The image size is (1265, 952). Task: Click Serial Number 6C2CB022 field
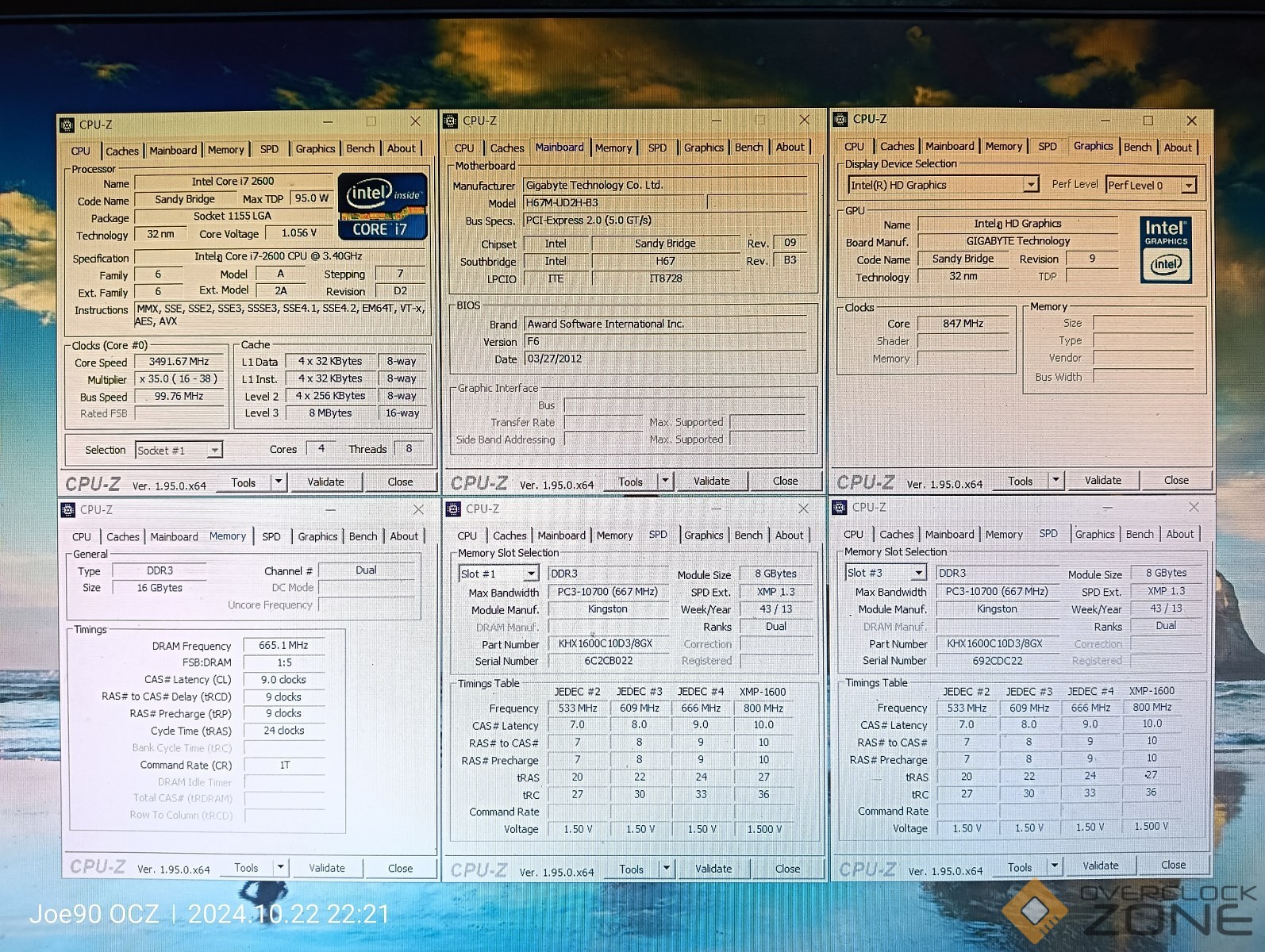pos(609,661)
